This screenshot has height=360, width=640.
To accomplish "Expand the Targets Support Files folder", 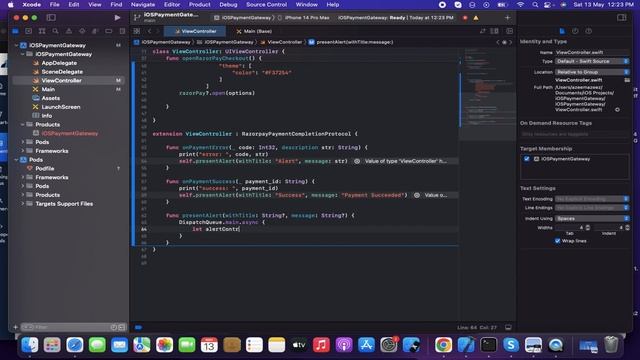I will tap(23, 204).
